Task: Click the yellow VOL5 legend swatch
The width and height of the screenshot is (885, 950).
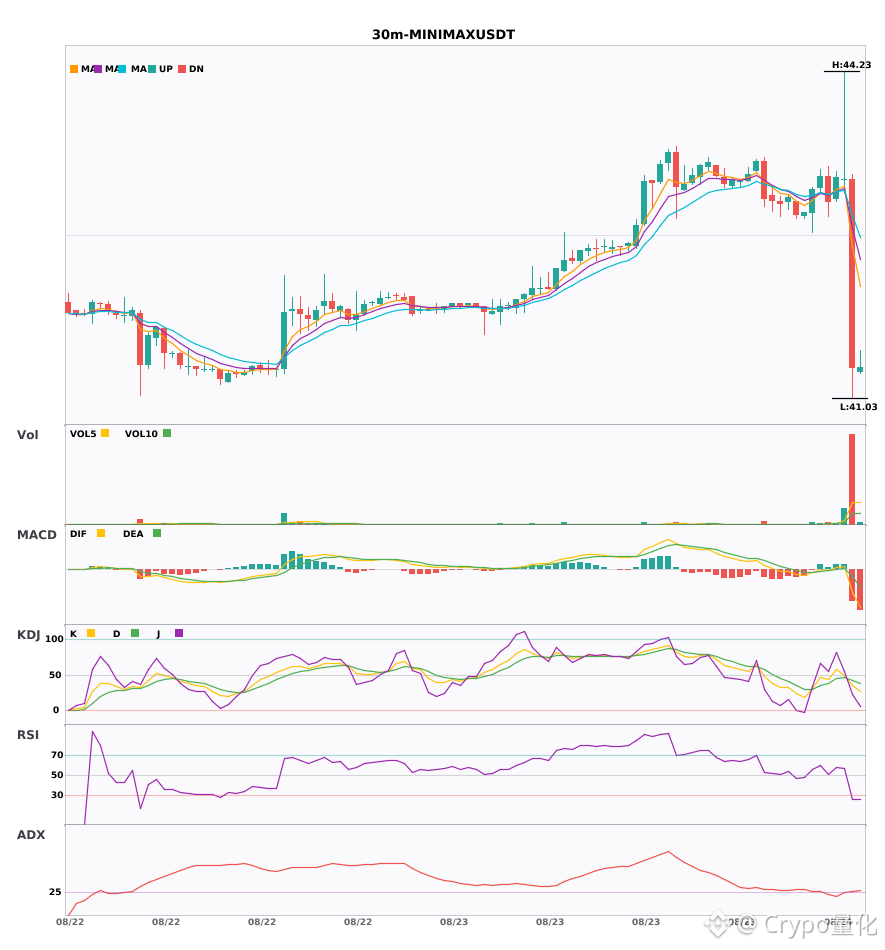Action: 105,433
